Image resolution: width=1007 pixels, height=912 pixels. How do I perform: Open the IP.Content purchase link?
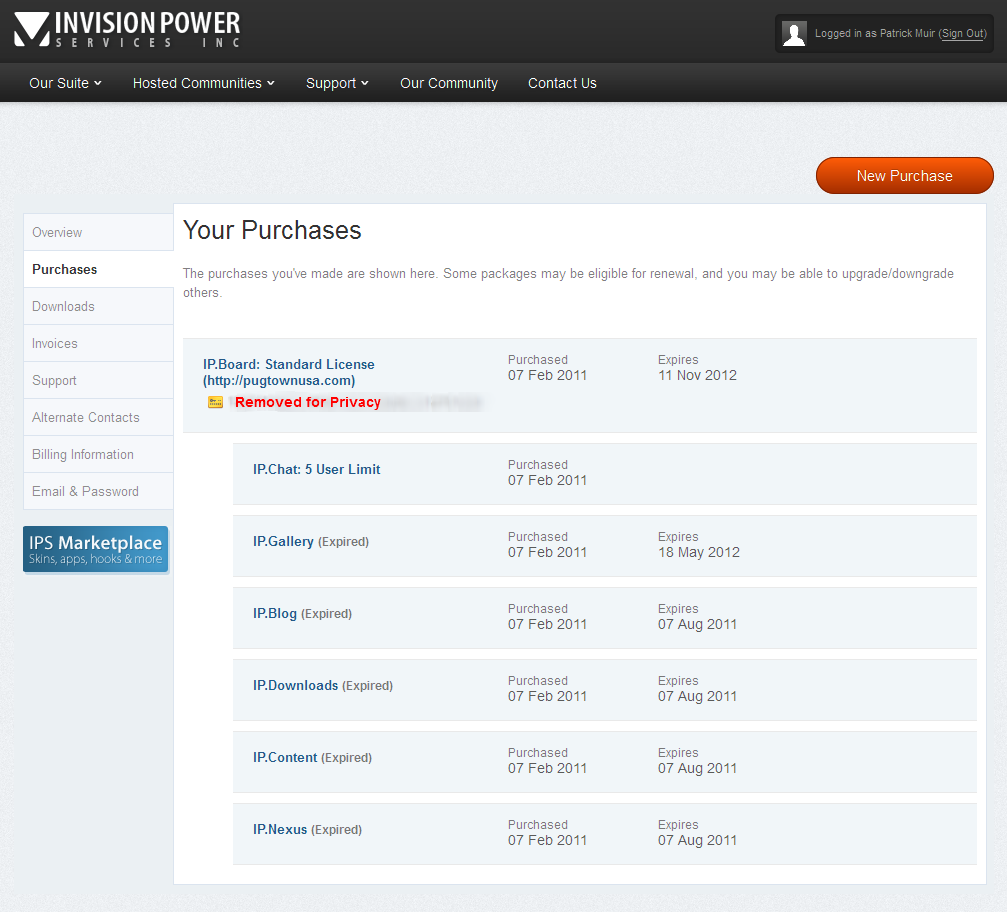(x=285, y=757)
